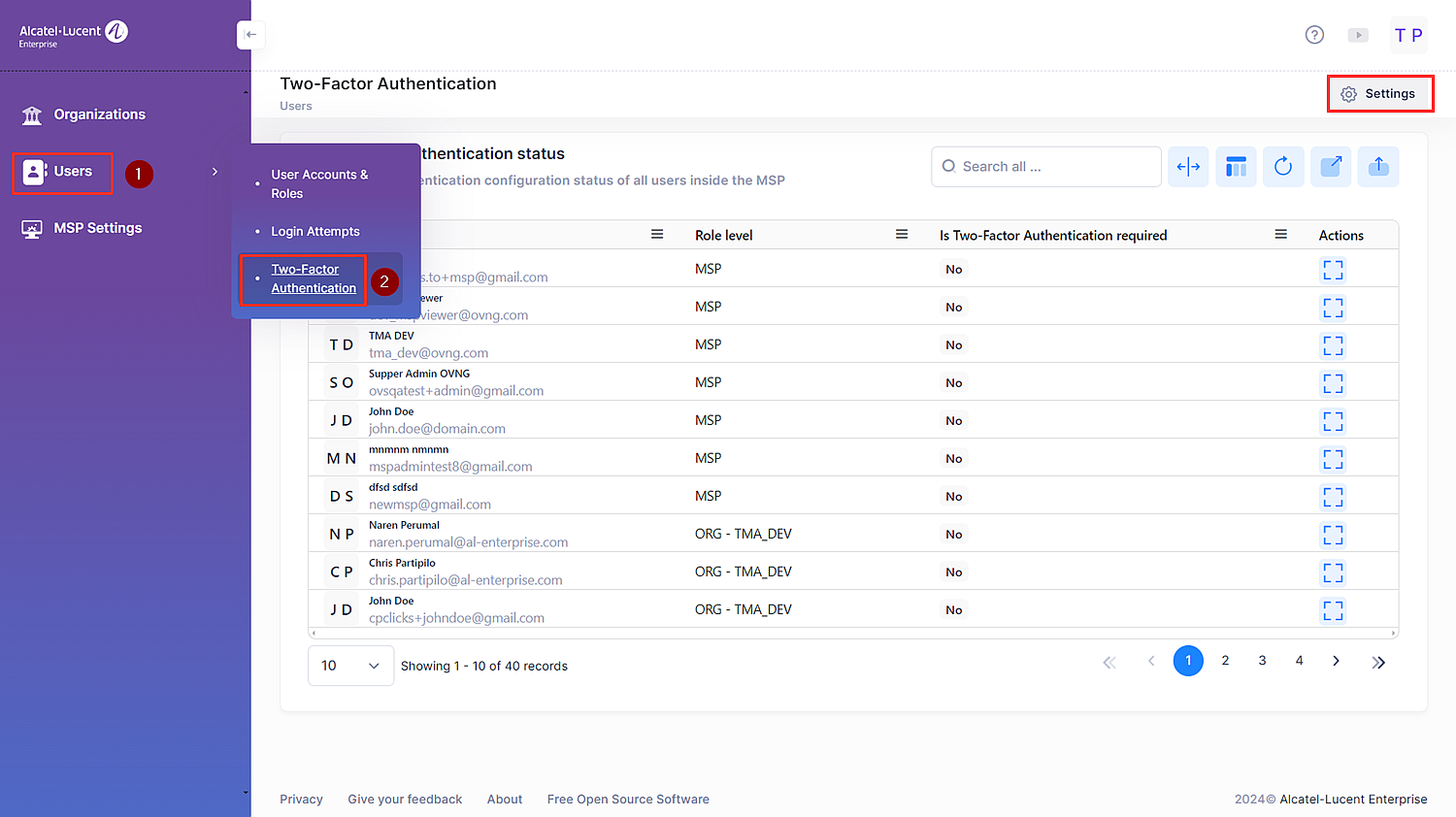Viewport: 1456px width, 817px height.
Task: Collapse the sidebar with the arrow button
Action: (250, 35)
